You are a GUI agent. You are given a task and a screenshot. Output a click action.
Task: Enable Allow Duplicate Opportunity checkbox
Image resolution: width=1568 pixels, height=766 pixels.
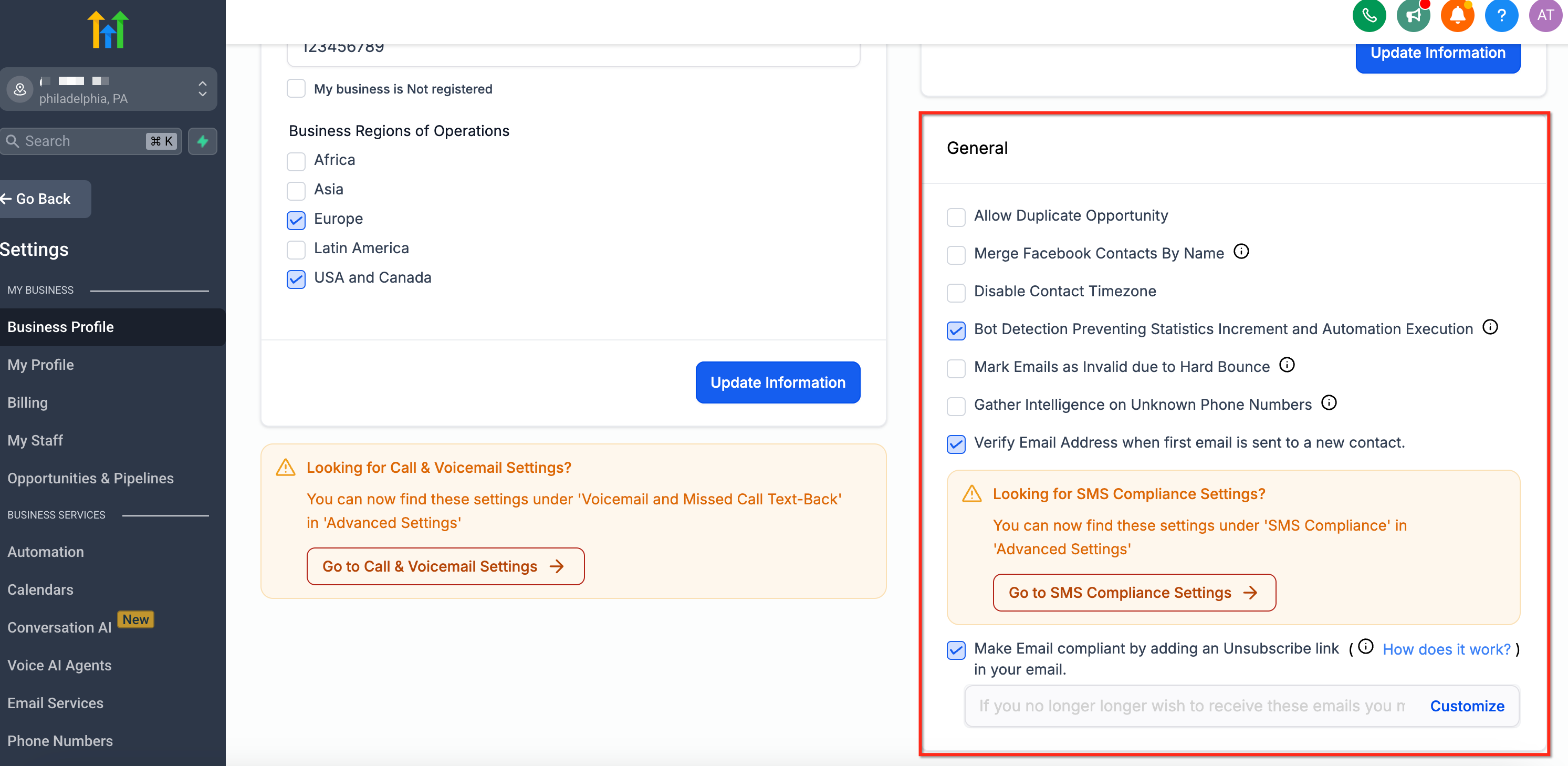point(956,217)
